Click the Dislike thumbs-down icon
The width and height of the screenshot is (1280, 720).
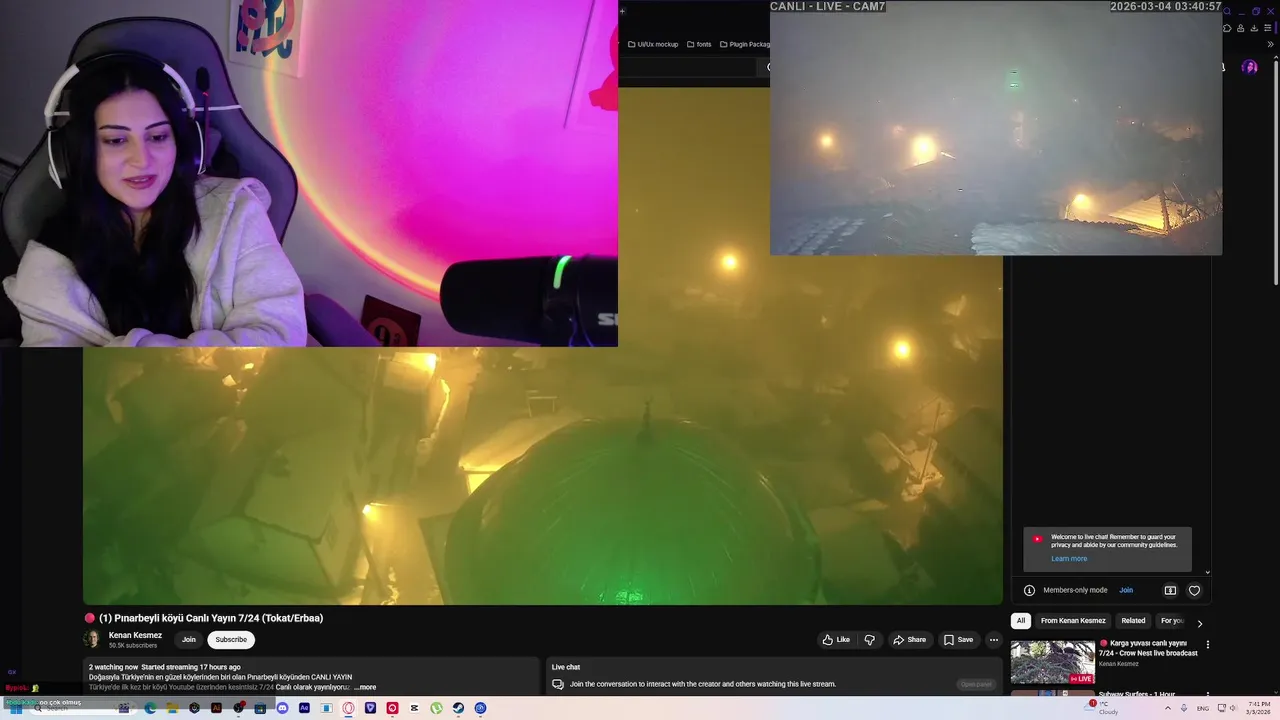pyautogui.click(x=869, y=640)
